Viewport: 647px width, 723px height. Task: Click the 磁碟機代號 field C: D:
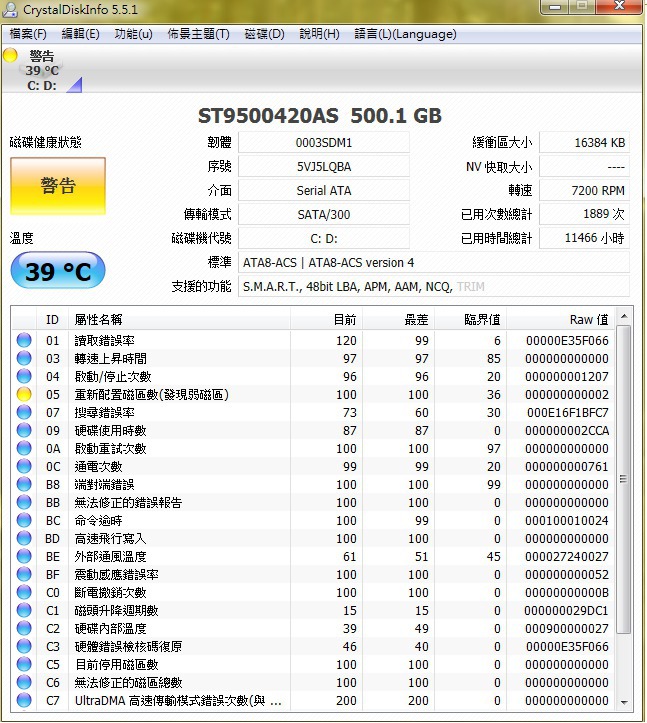point(324,238)
